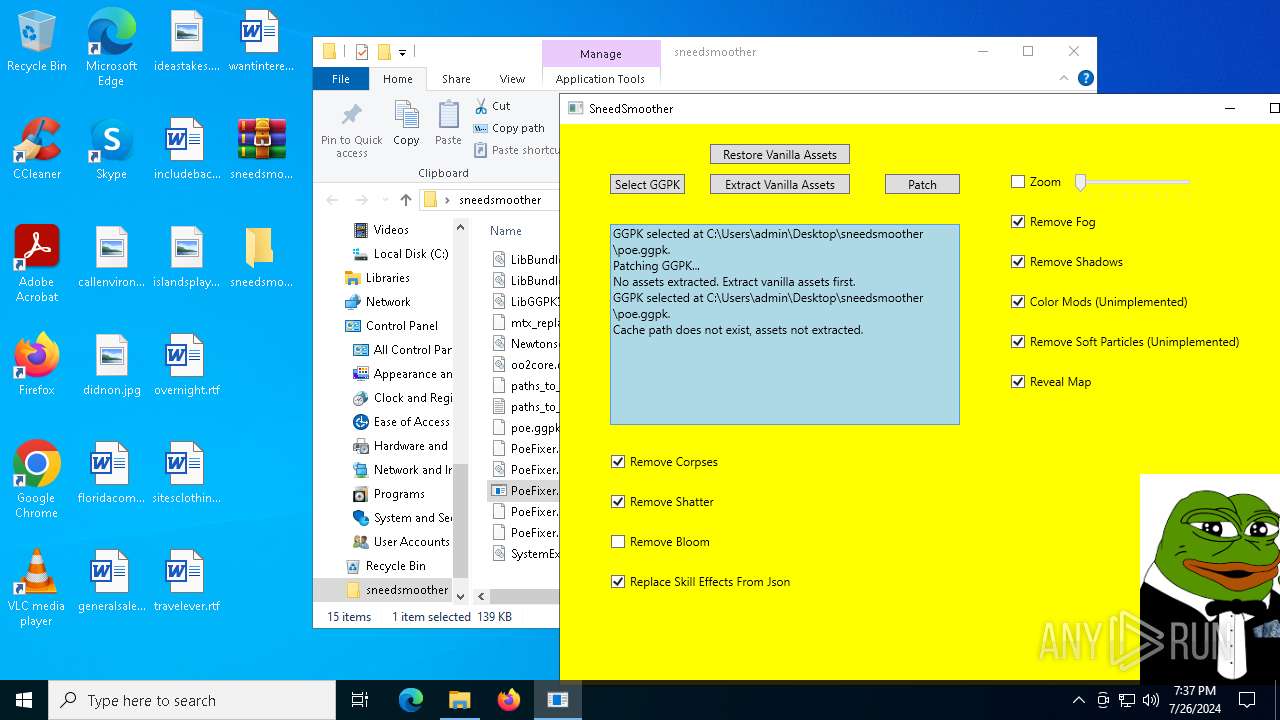The height and width of the screenshot is (720, 1280).
Task: Click the Select GGPK button
Action: (647, 184)
